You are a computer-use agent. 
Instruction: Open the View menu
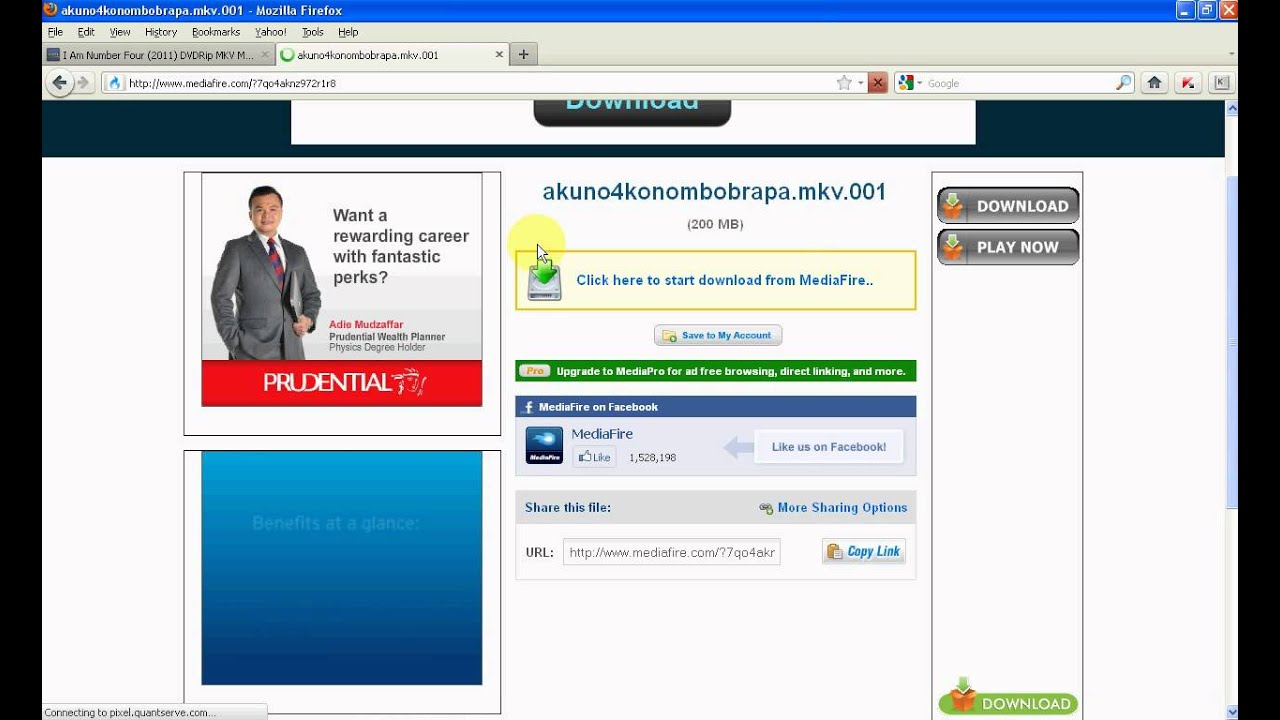click(x=120, y=32)
